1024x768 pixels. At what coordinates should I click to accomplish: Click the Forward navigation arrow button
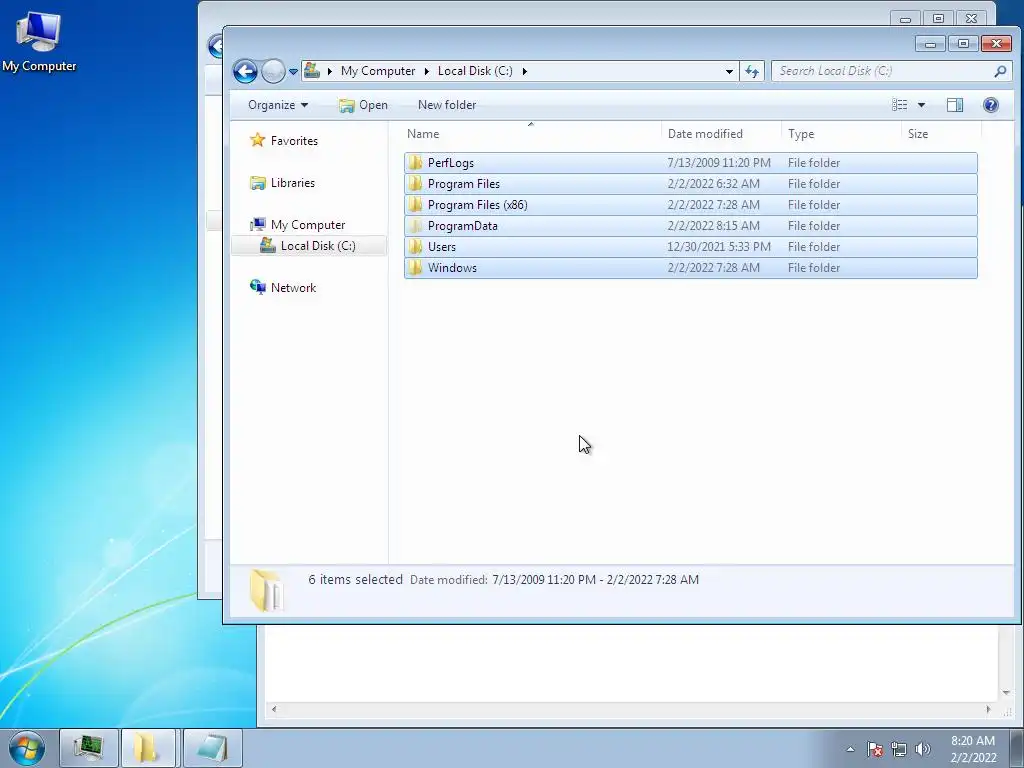pos(273,71)
